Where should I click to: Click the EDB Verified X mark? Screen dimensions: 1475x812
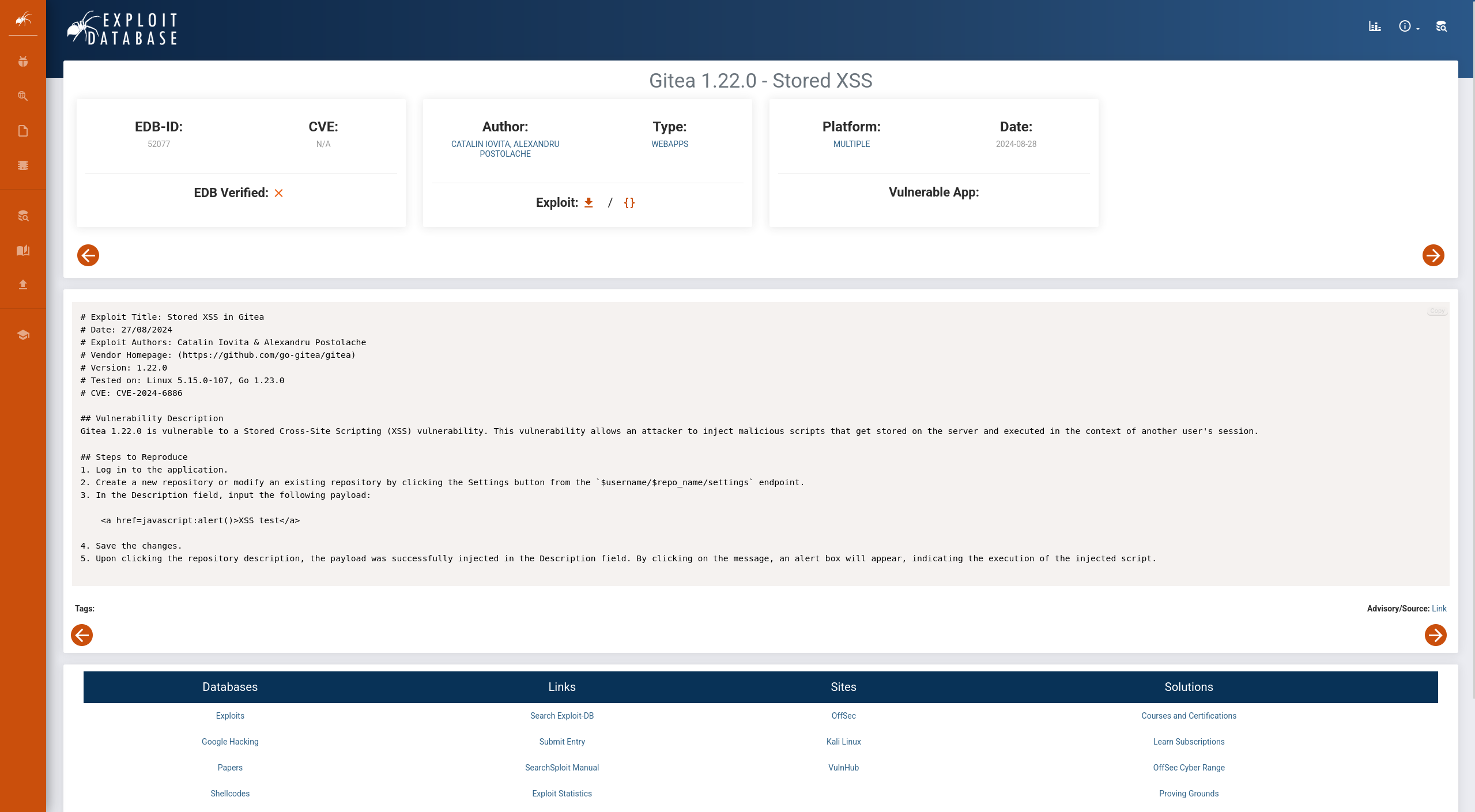click(x=279, y=193)
